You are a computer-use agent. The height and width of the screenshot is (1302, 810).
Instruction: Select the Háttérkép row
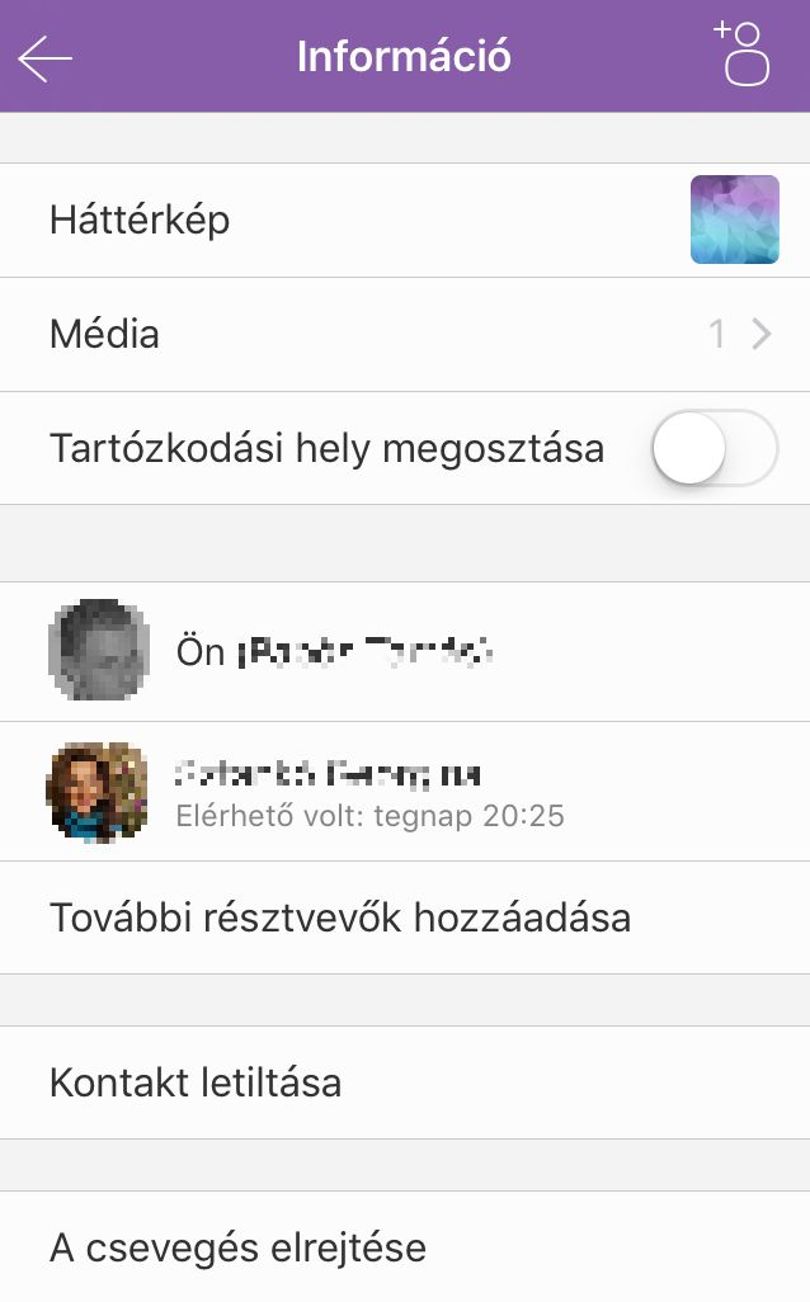(x=405, y=220)
